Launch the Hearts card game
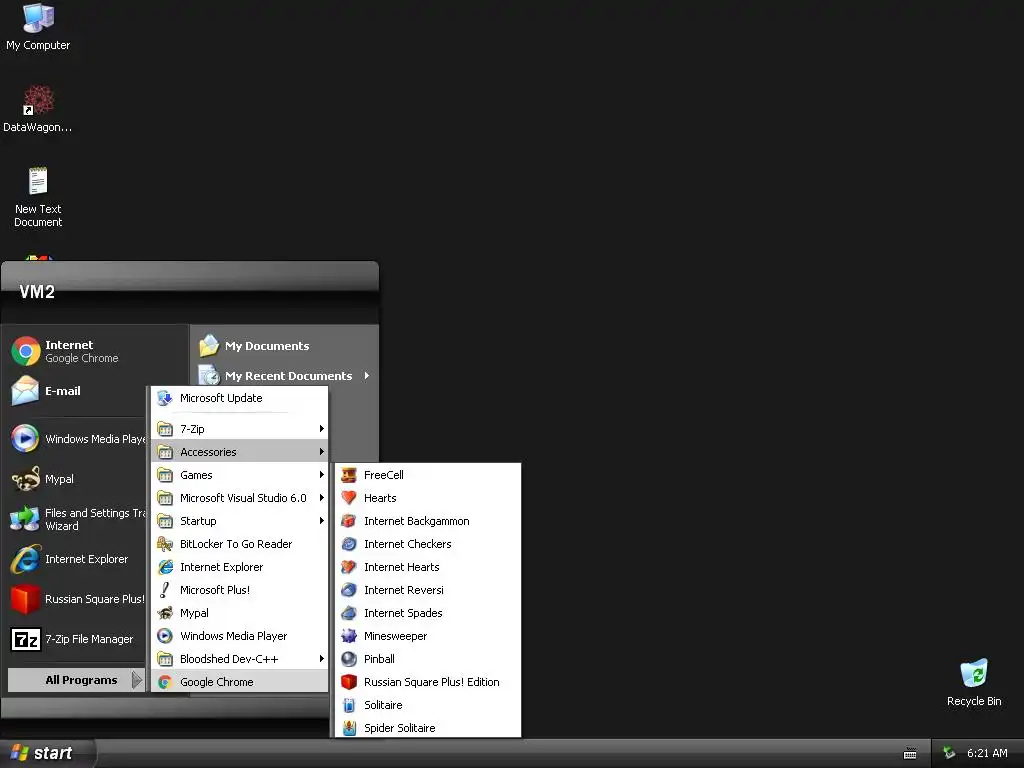The image size is (1024, 768). point(428,498)
